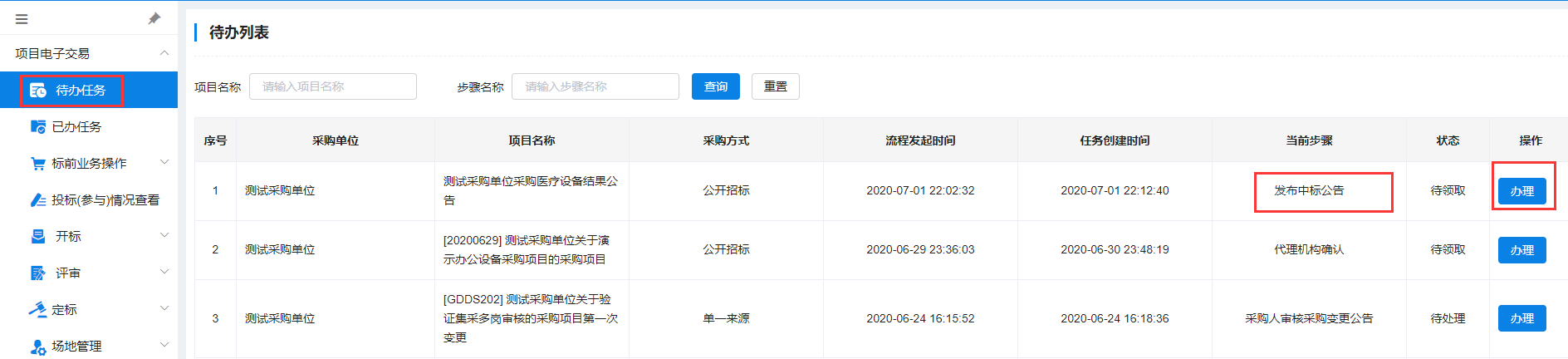Click the 定标 gavel icon

click(38, 310)
